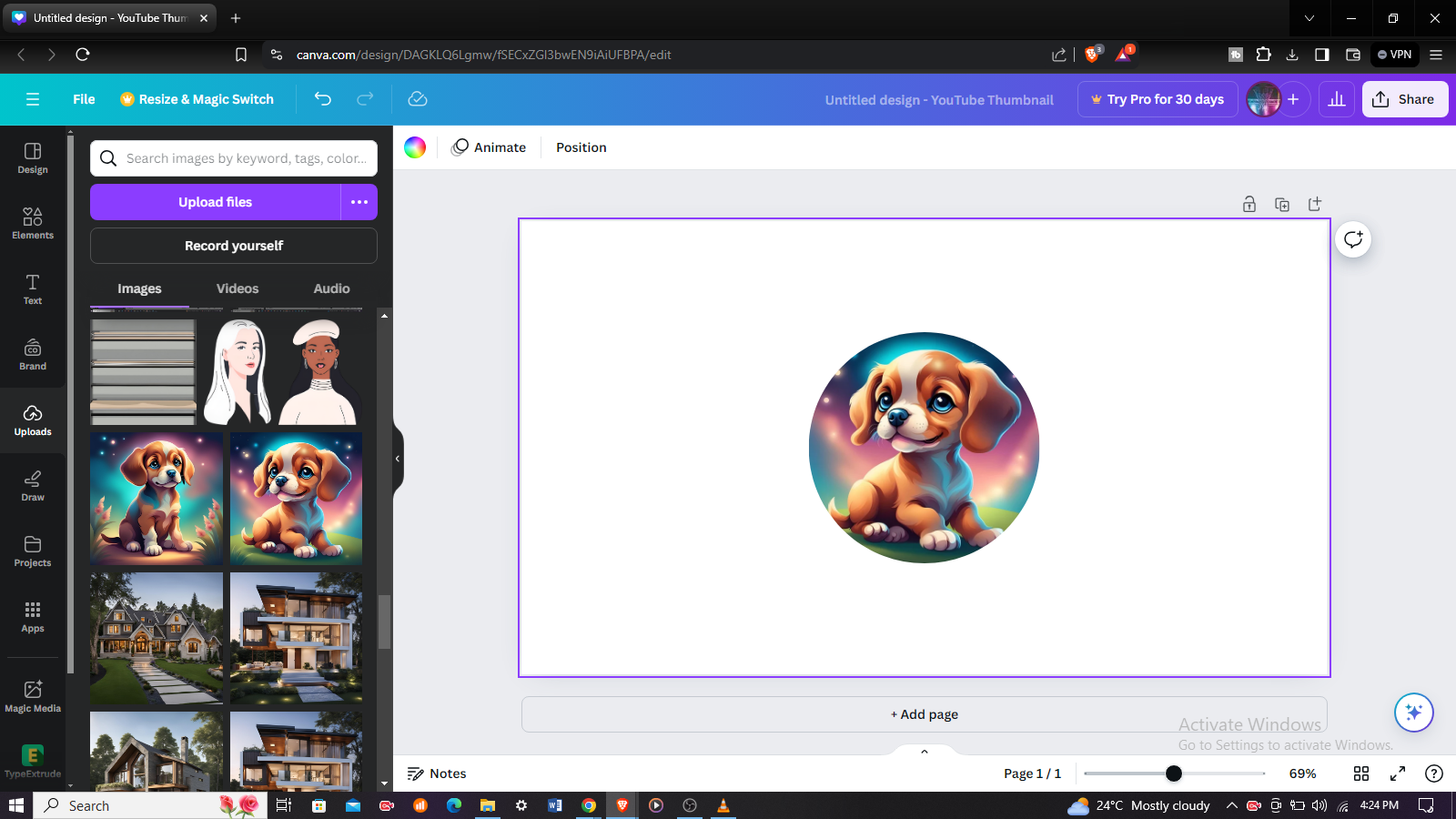The width and height of the screenshot is (1456, 819).
Task: Click the Add page button
Action: (x=925, y=714)
